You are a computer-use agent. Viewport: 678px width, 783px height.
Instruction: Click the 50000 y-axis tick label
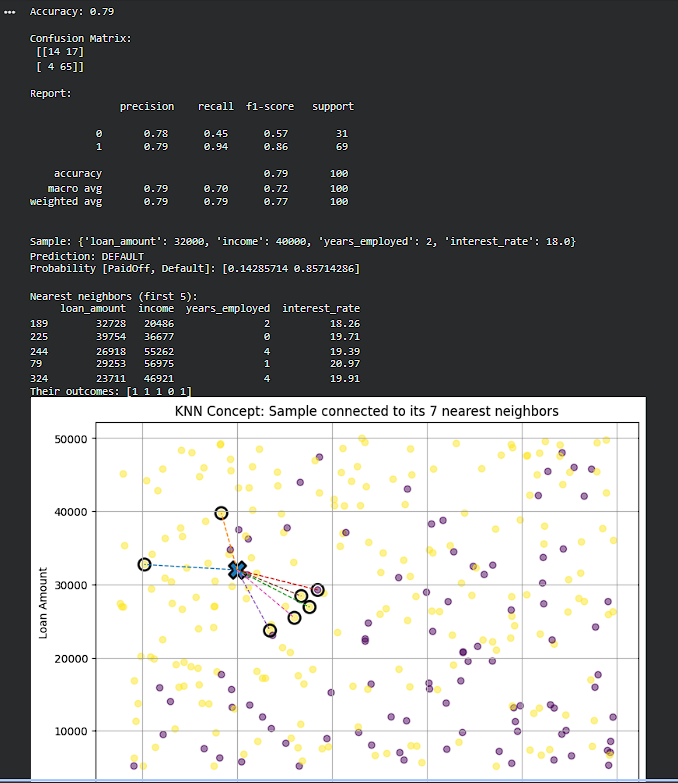[71, 439]
